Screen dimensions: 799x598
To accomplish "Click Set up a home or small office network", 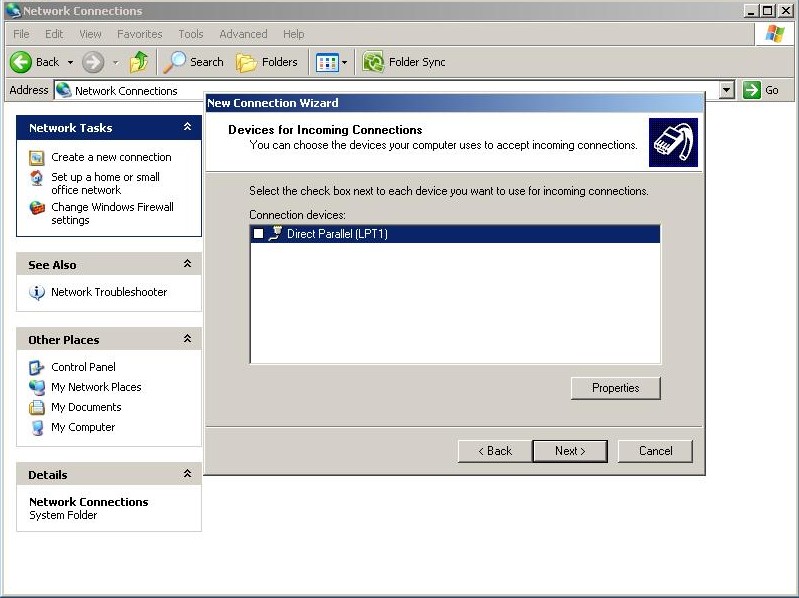I will pos(105,183).
